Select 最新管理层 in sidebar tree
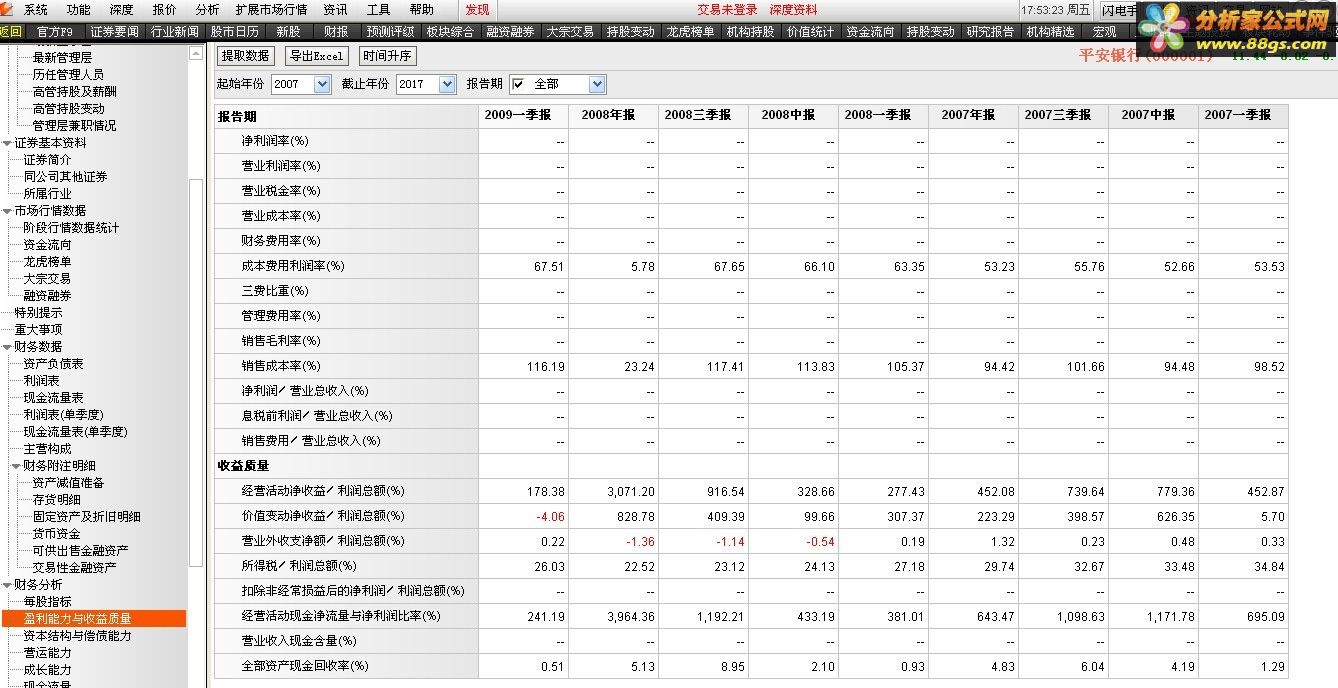Screen dimensions: 1338x688 tap(62, 58)
